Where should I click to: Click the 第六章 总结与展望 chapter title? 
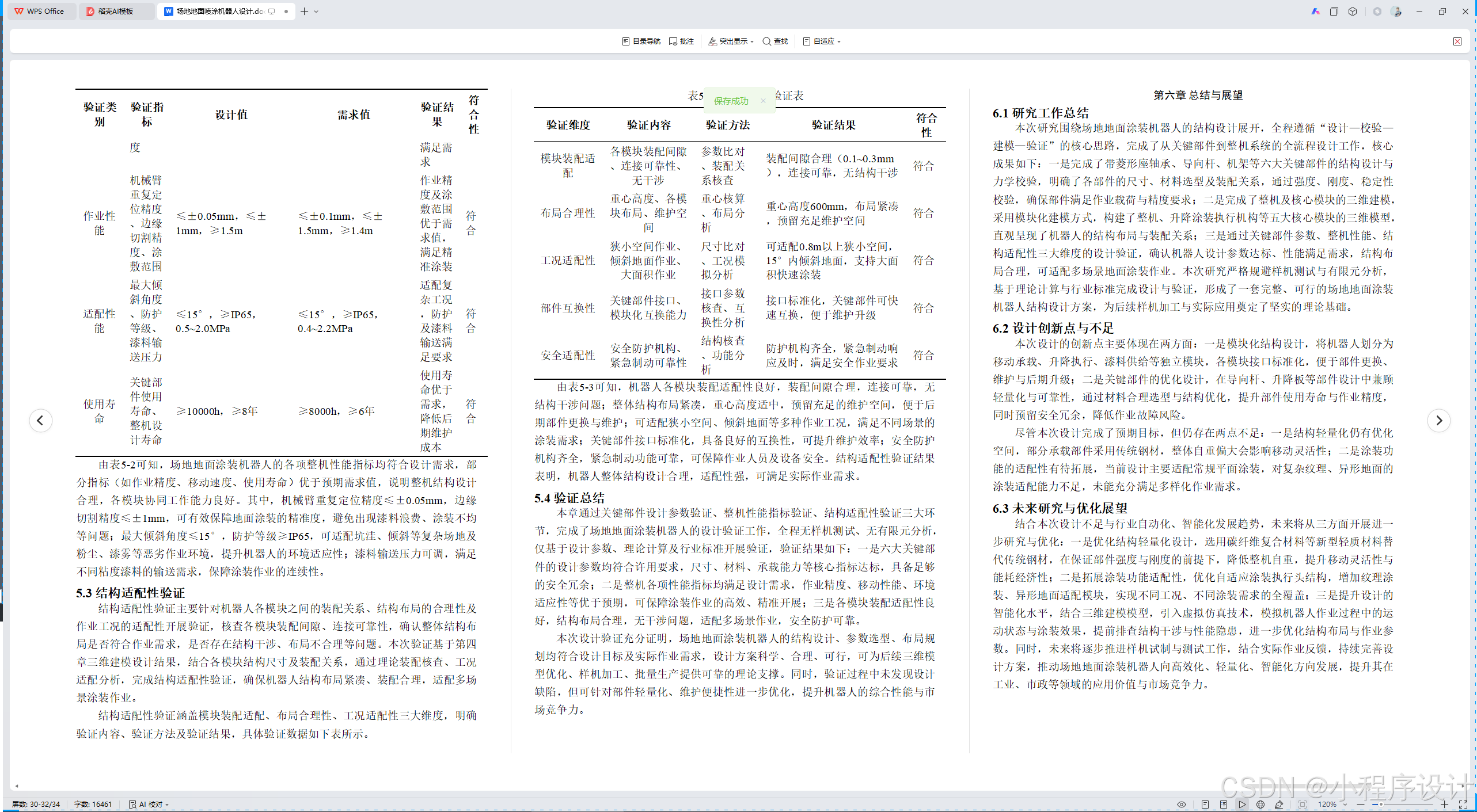(1198, 95)
